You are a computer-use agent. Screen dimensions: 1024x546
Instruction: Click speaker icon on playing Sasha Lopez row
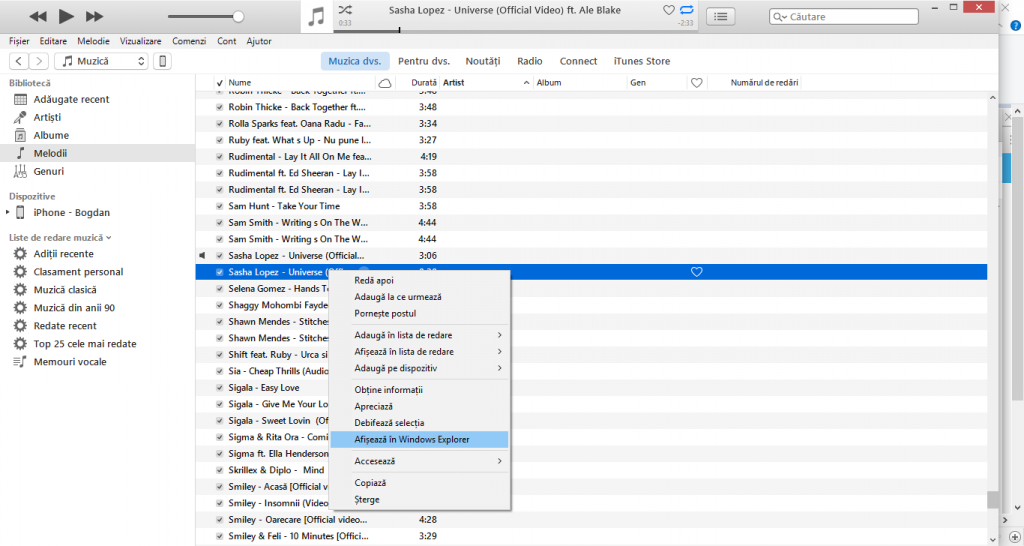tap(202, 256)
